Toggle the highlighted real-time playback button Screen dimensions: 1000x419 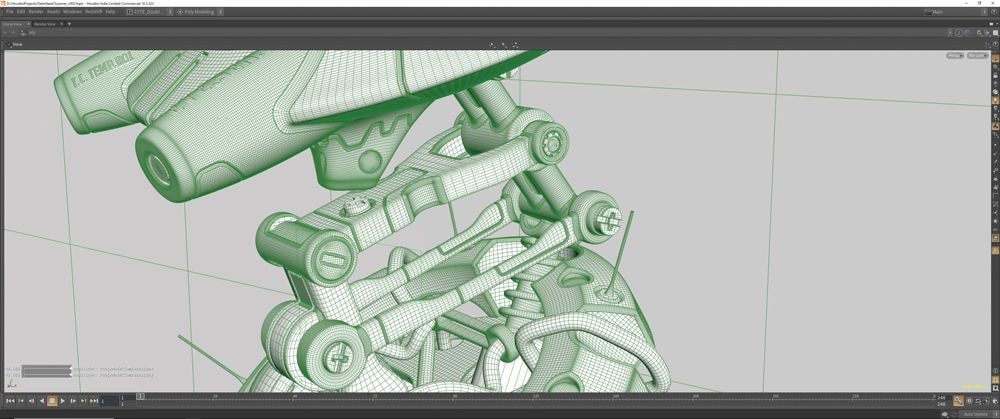(958, 401)
